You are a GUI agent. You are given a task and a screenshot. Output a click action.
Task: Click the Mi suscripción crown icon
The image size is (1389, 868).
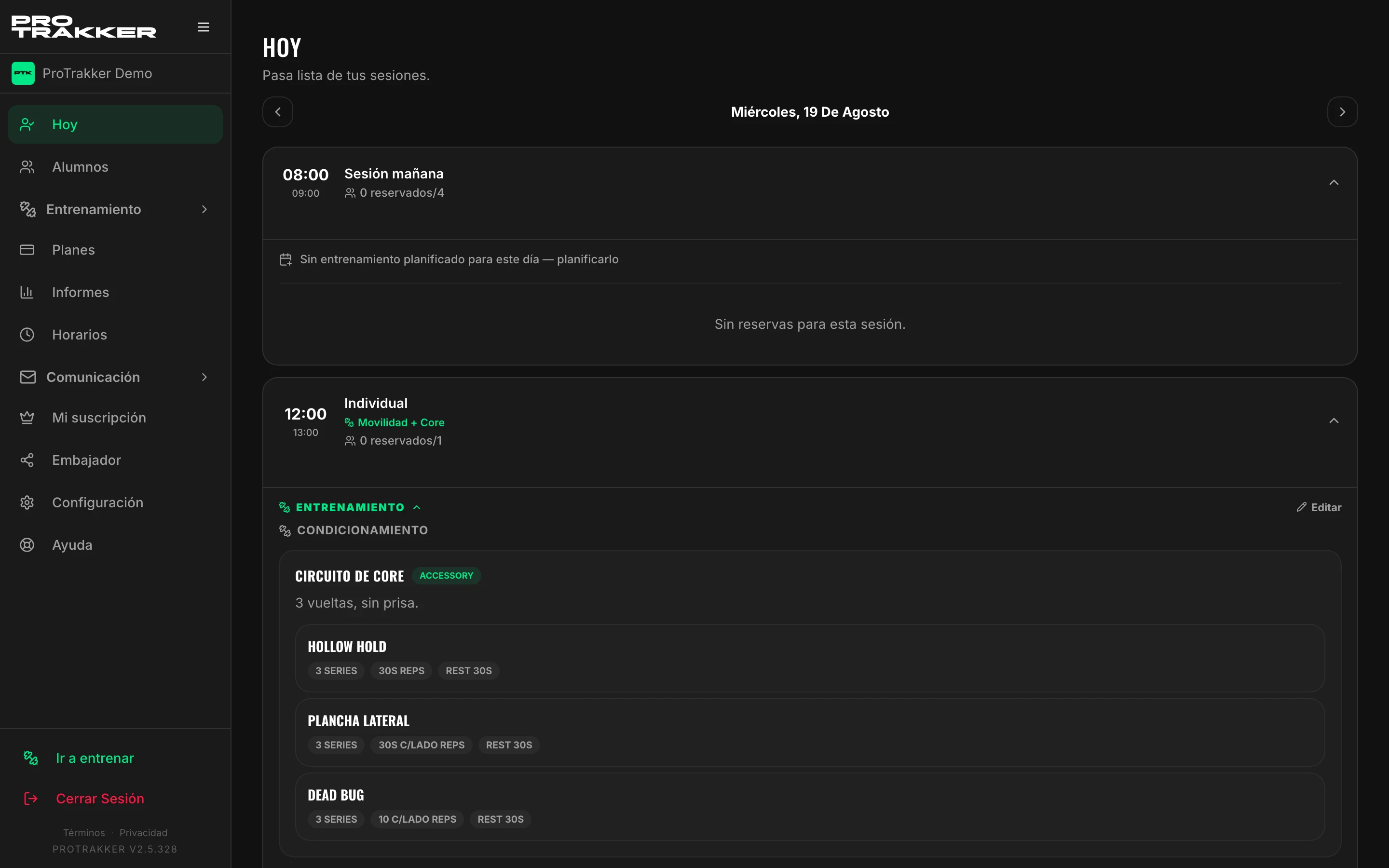click(27, 417)
